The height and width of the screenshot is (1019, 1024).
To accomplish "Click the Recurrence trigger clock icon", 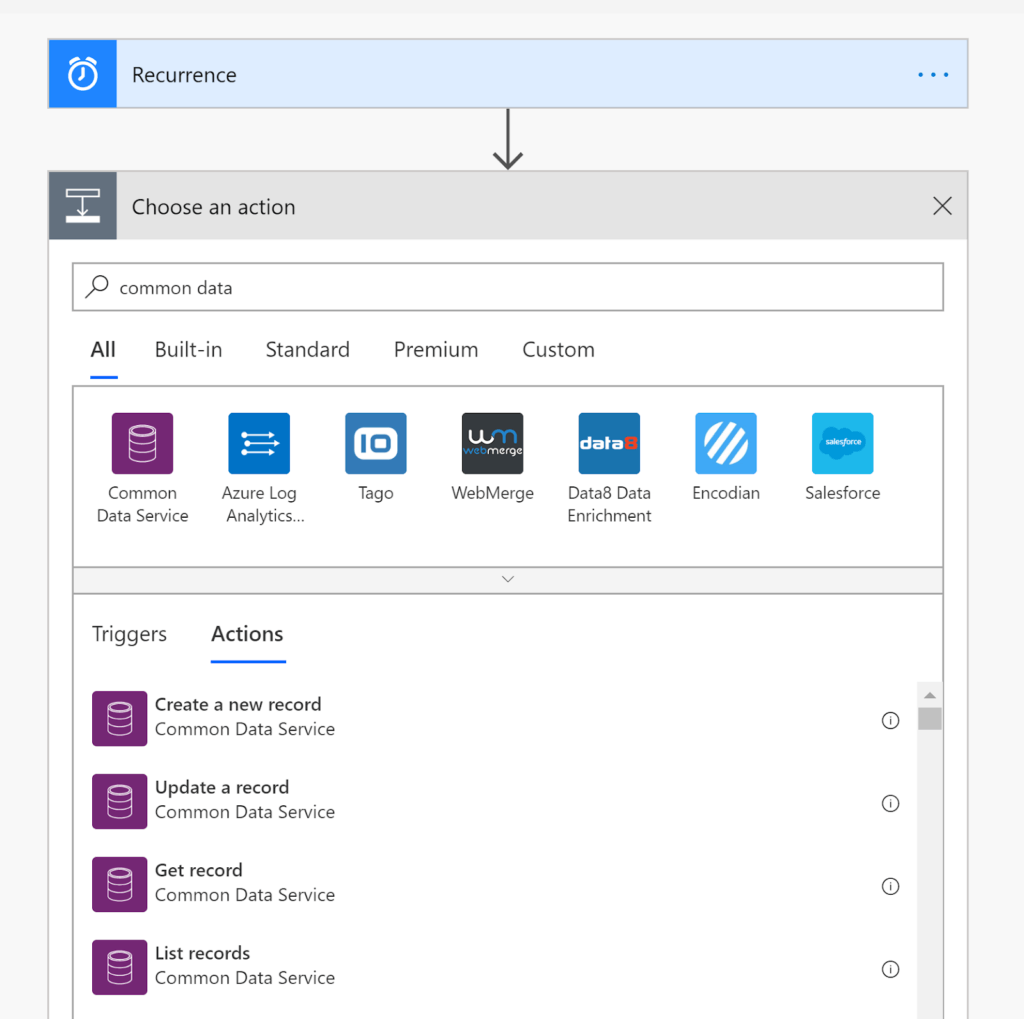I will [x=83, y=74].
